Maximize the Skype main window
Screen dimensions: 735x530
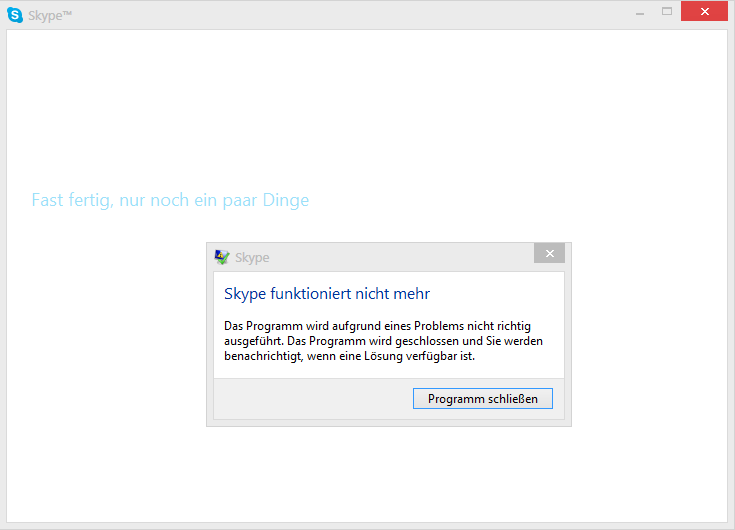(x=667, y=12)
